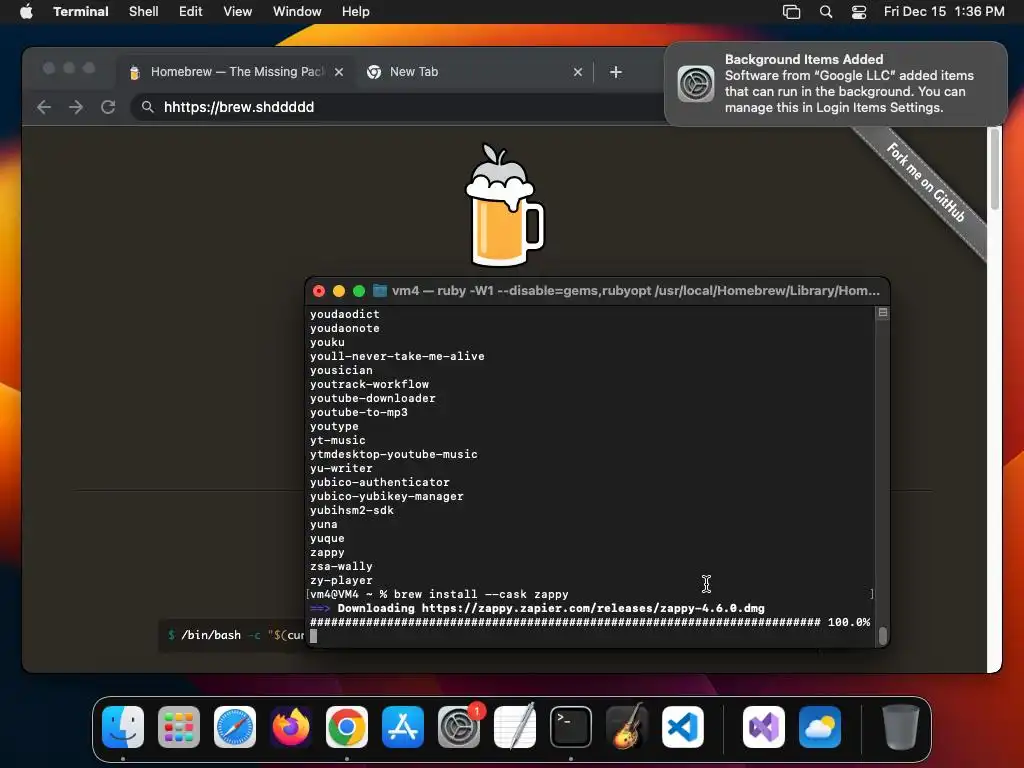Open TextEdit from the Dock
The image size is (1024, 768).
(x=515, y=727)
